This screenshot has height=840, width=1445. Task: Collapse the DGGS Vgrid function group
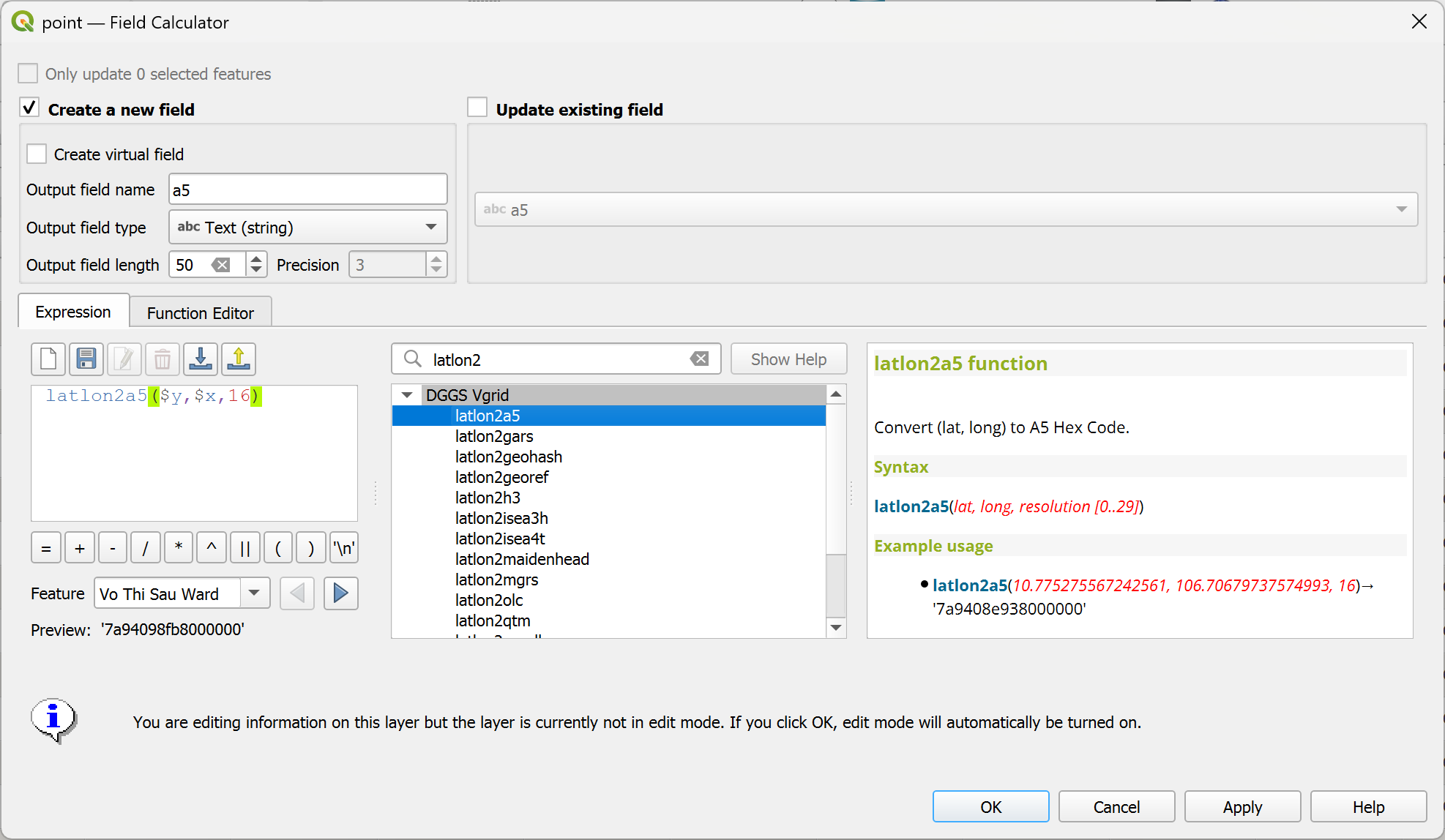tap(407, 395)
